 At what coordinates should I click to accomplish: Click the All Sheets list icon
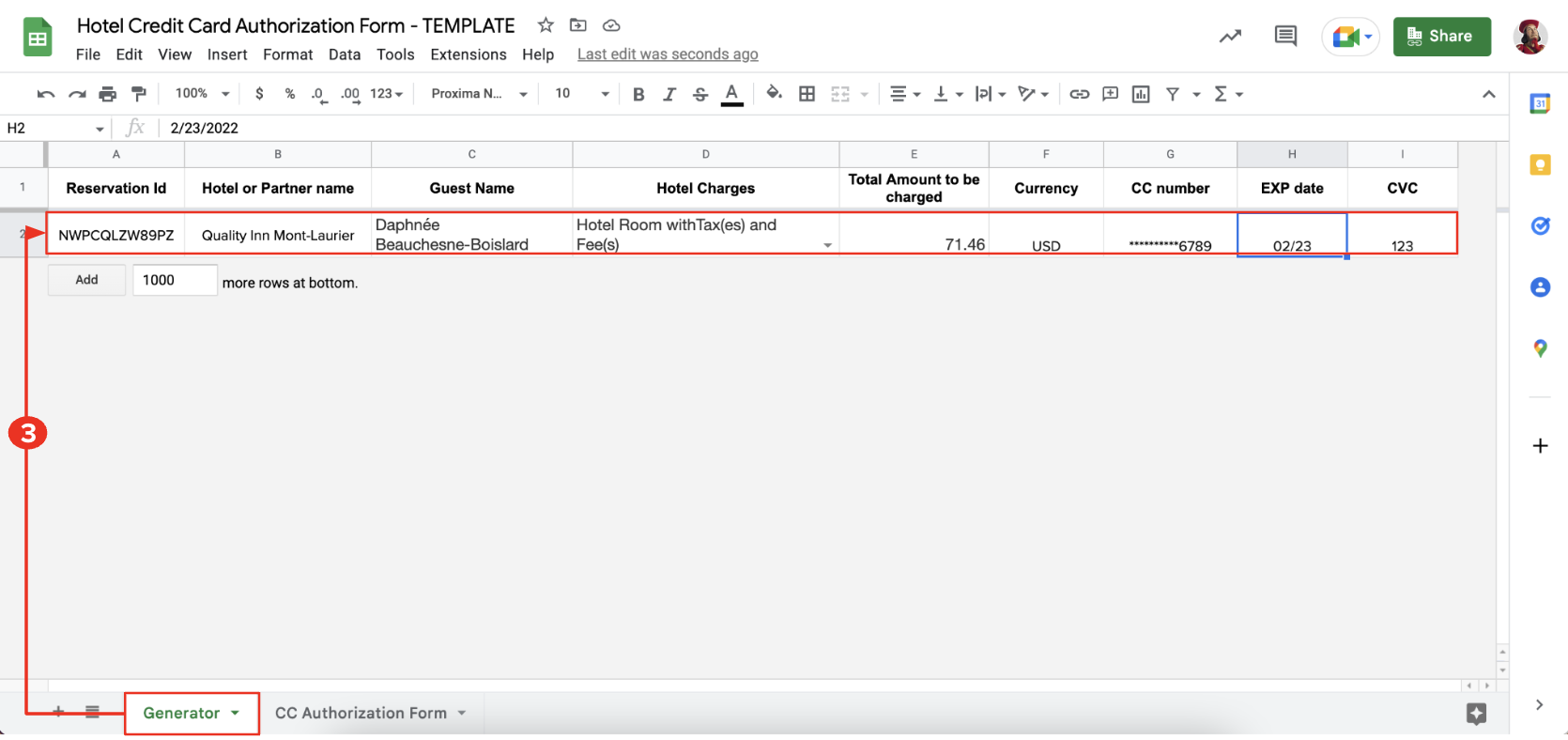coord(92,712)
